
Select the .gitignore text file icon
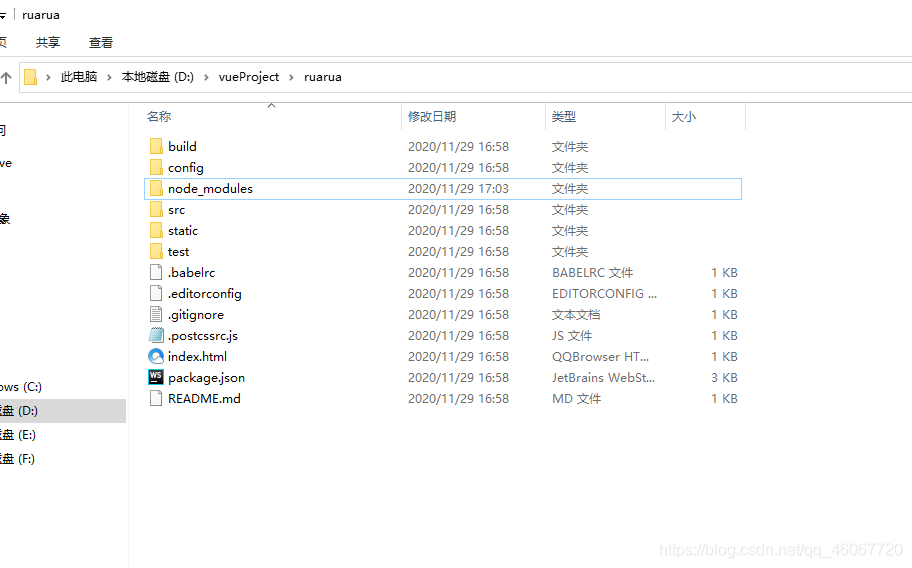(x=156, y=314)
